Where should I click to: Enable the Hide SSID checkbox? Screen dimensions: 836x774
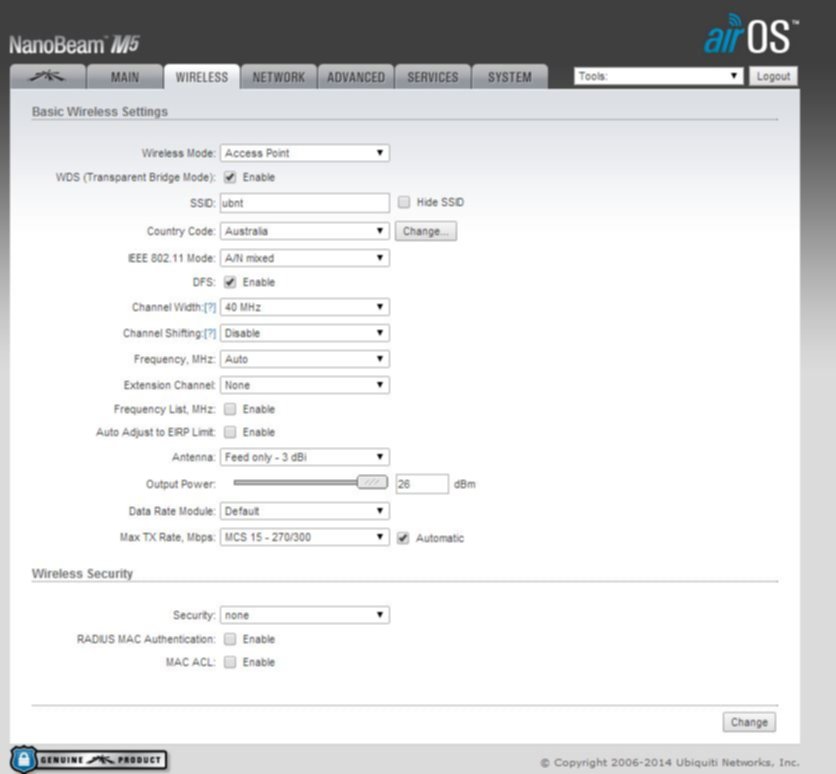click(404, 202)
